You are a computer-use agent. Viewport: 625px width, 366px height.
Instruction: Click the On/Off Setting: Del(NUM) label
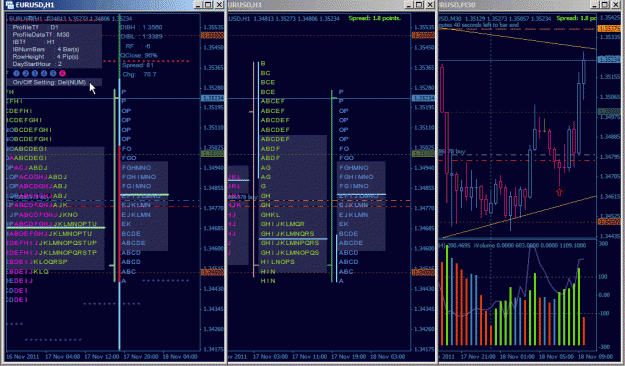click(x=49, y=82)
